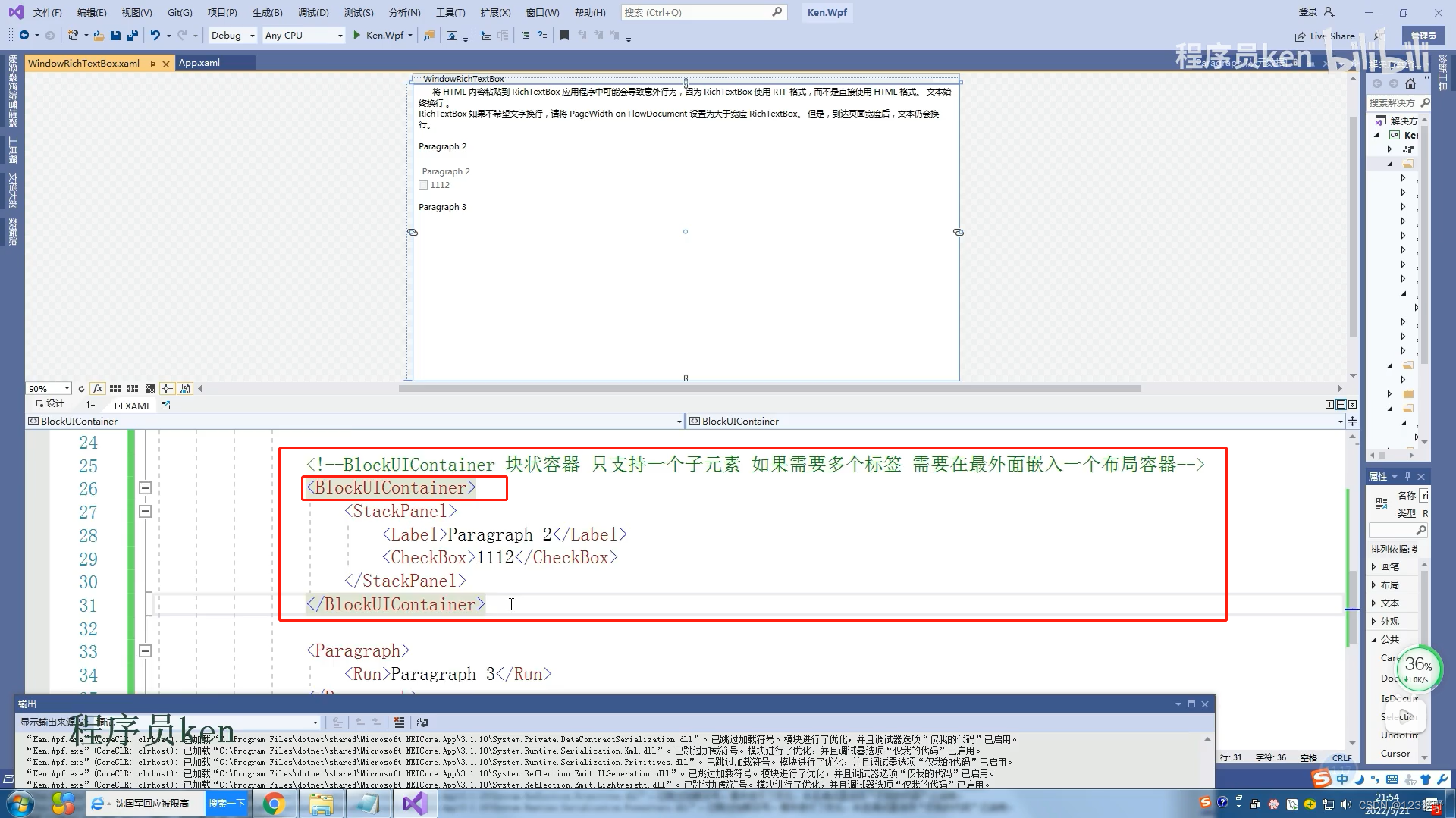1456x818 pixels.
Task: Open Google Chrome from the taskbar
Action: (x=274, y=804)
